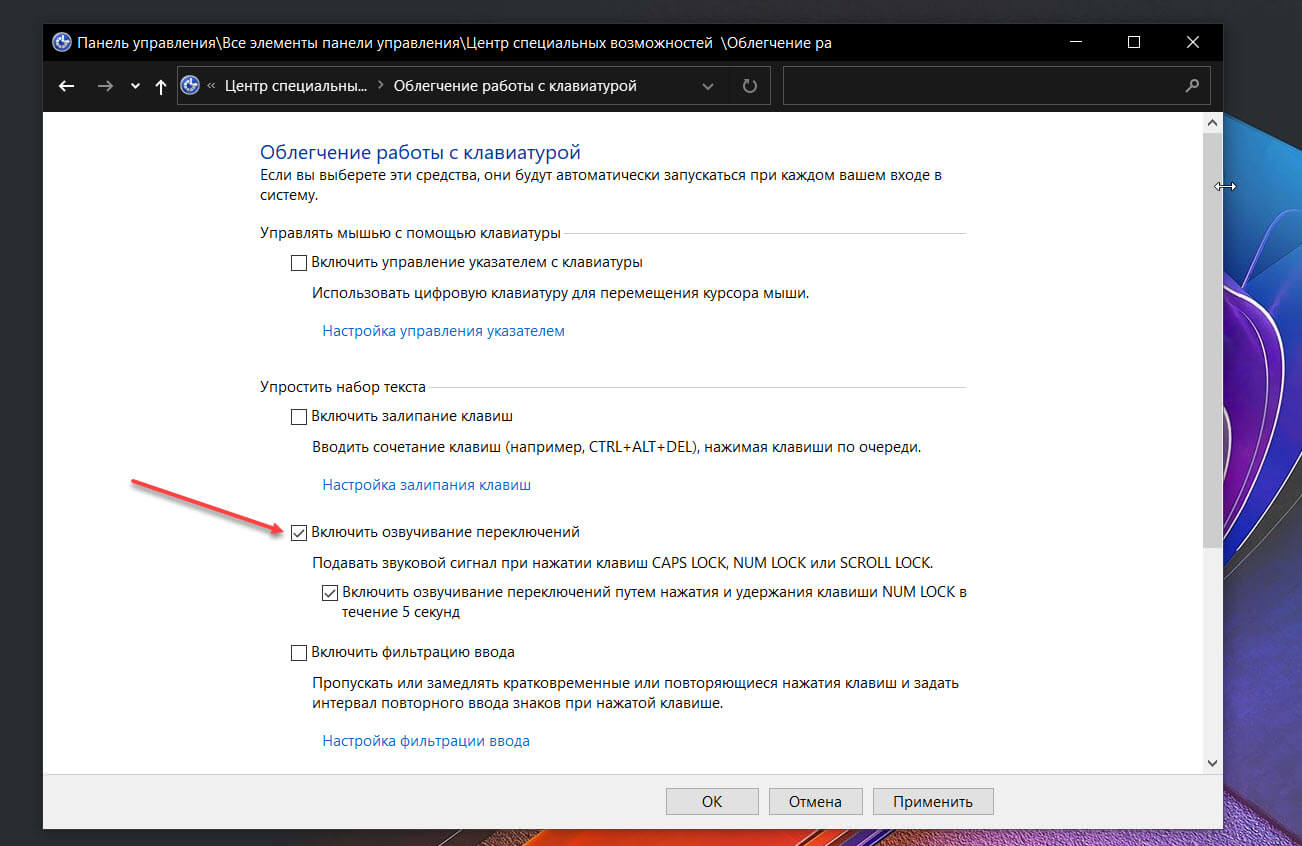Refresh the page with the reload icon
Image resolution: width=1302 pixels, height=846 pixels.
(x=750, y=87)
